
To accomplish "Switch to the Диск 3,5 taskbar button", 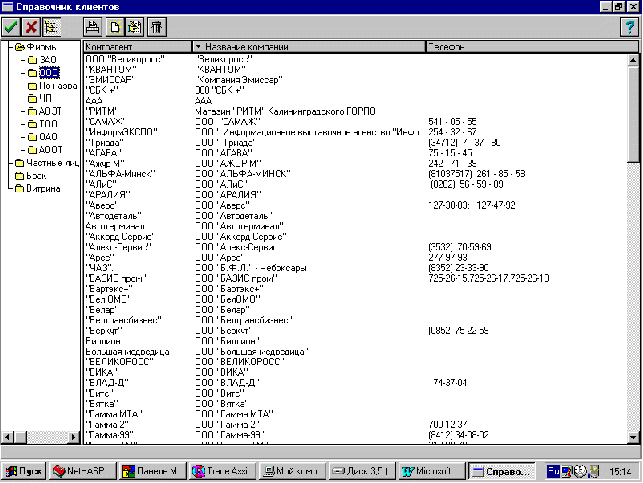I will [x=362, y=471].
